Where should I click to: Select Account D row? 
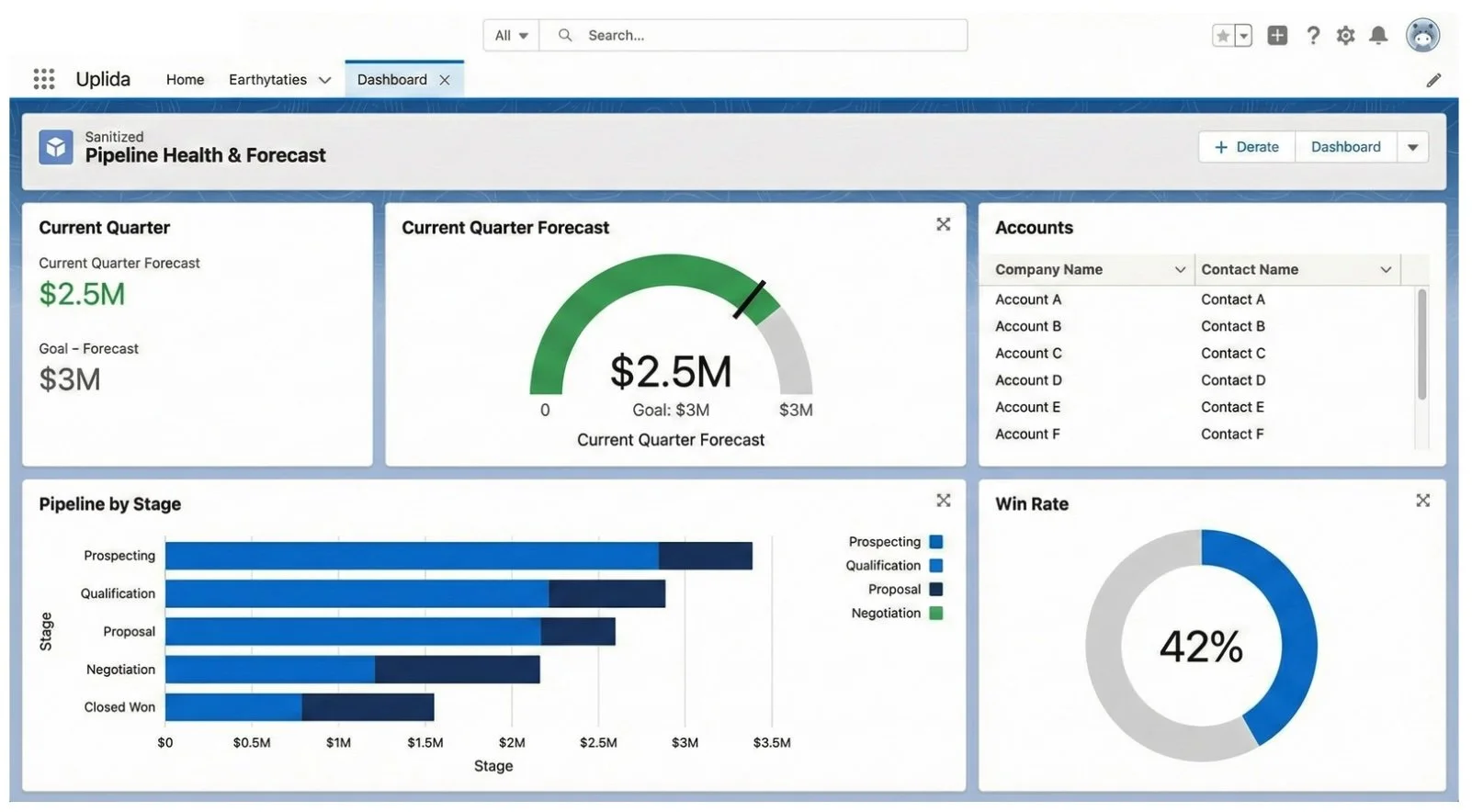tap(1028, 380)
